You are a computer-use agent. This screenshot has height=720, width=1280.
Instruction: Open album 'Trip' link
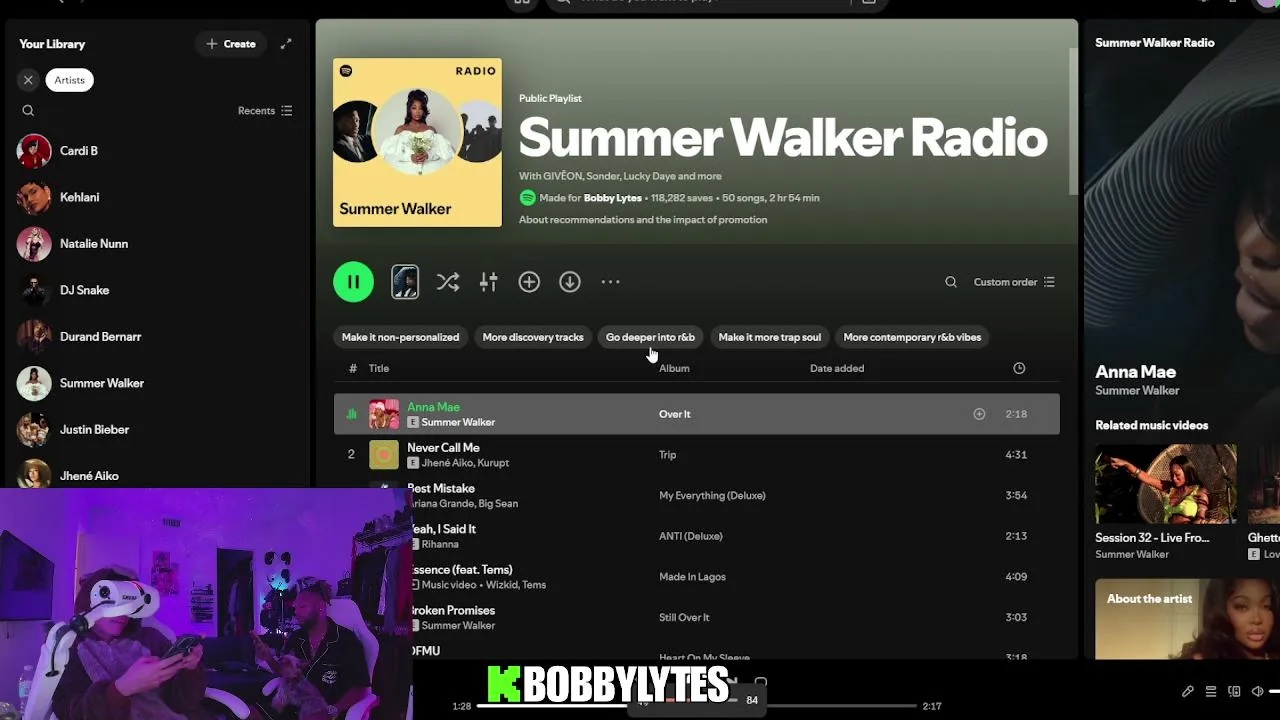coord(667,455)
